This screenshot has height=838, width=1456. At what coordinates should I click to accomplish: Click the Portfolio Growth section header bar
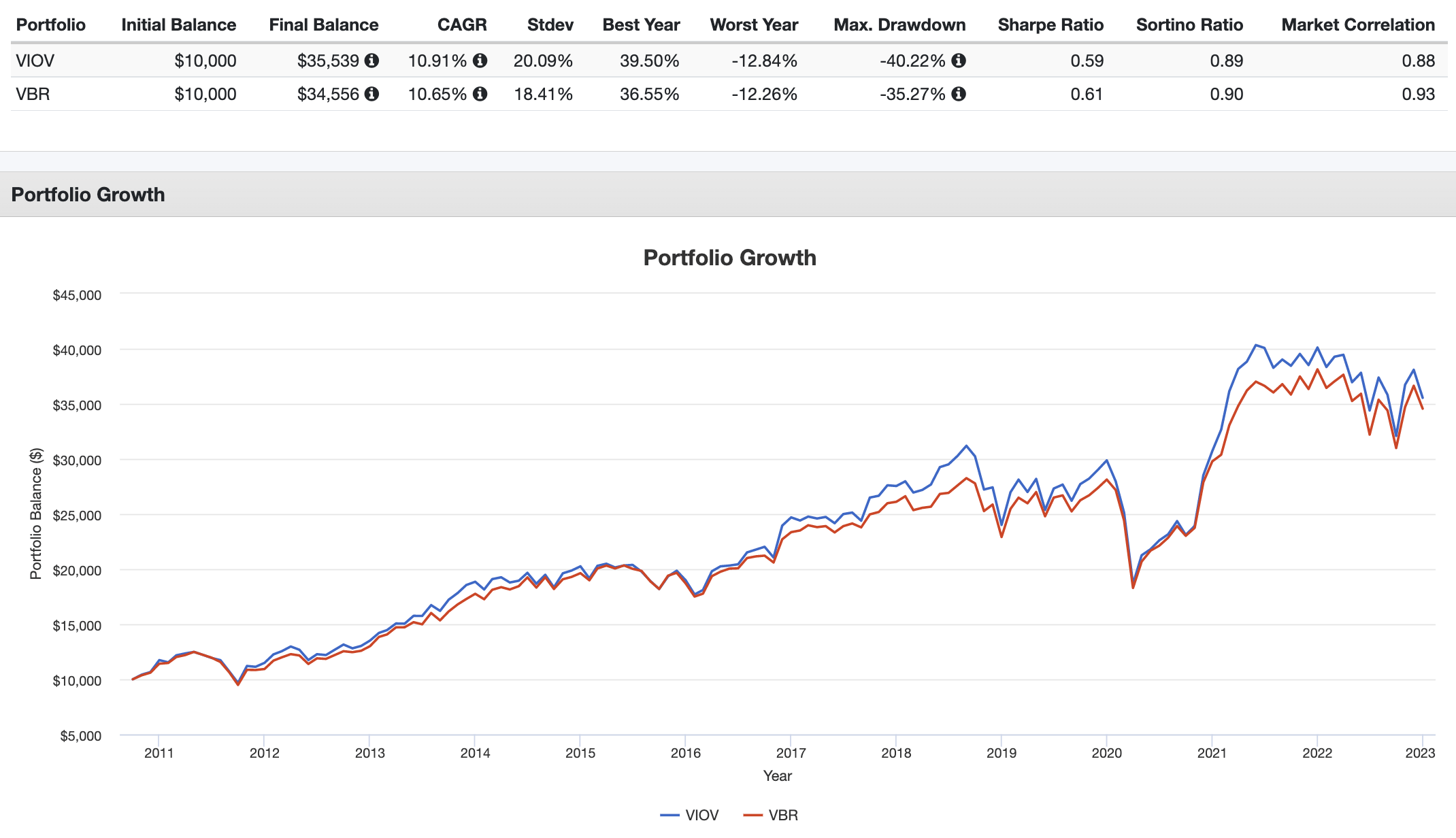click(x=728, y=195)
